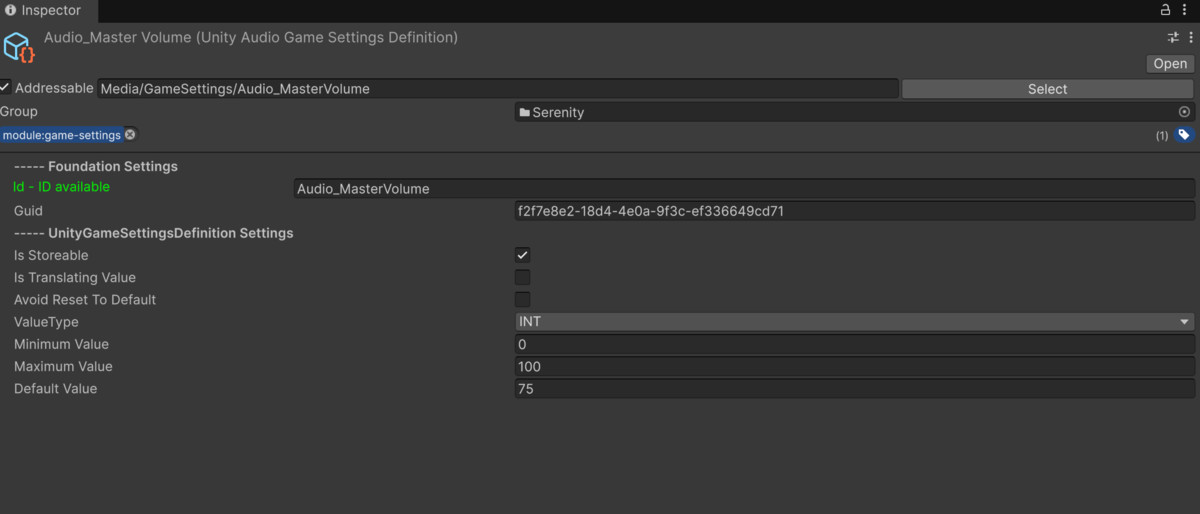Open the component kebab menu beside presets

1190,37
